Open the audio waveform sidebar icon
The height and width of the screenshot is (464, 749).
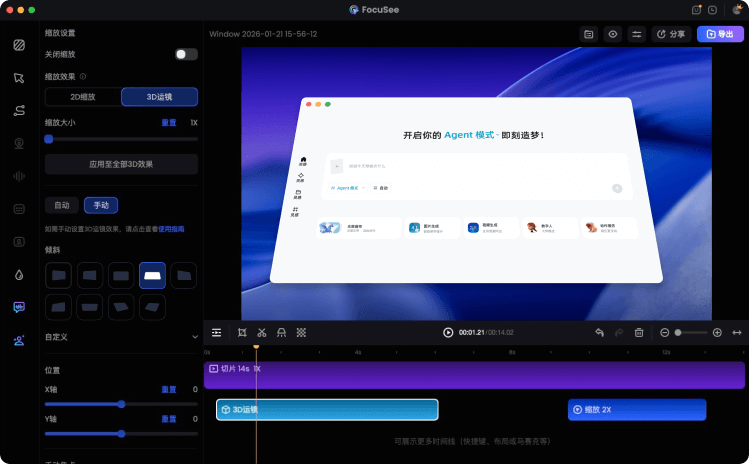point(19,176)
